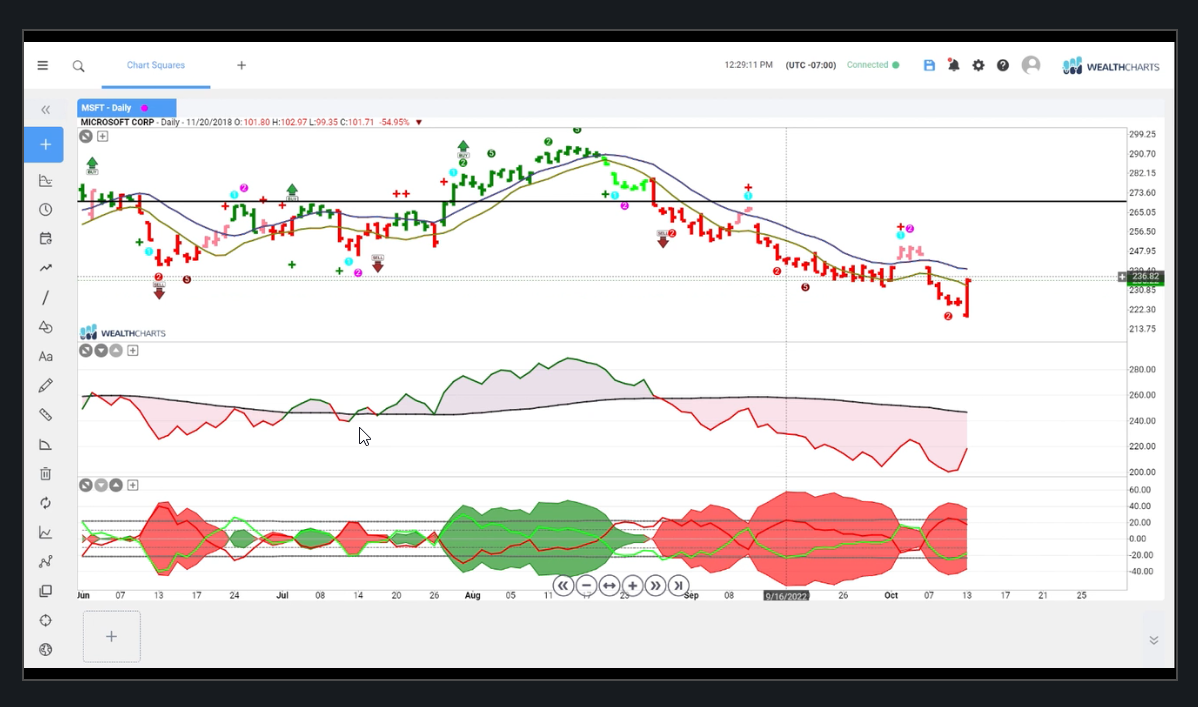Collapse the left toolbar with double chevron
Image resolution: width=1198 pixels, height=707 pixels.
(x=45, y=110)
